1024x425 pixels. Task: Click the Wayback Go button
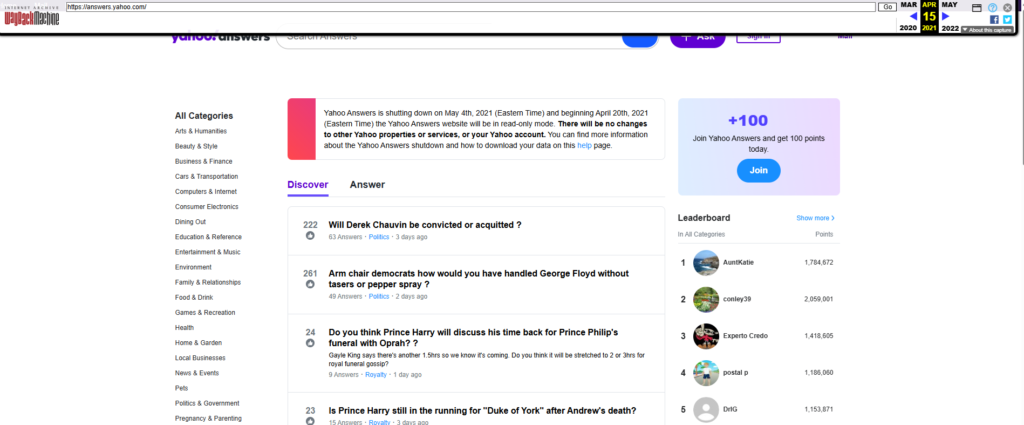(x=887, y=7)
